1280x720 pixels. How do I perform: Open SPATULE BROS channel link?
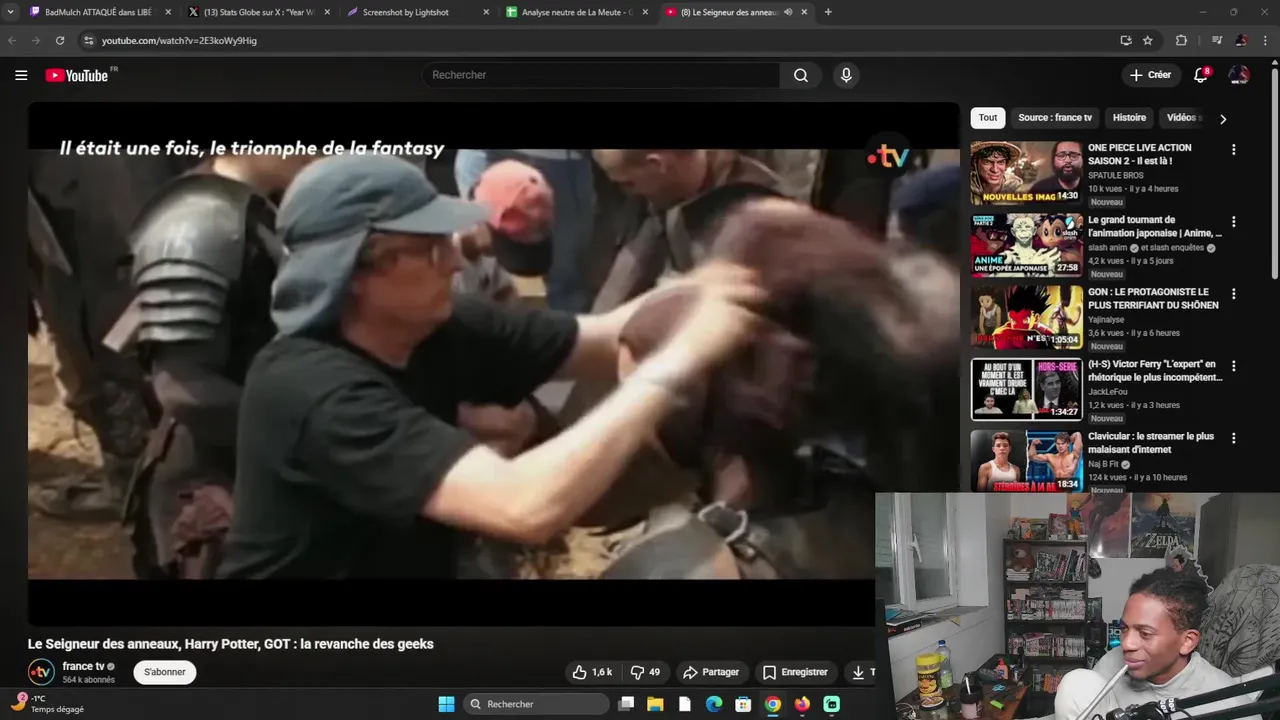pyautogui.click(x=1116, y=175)
